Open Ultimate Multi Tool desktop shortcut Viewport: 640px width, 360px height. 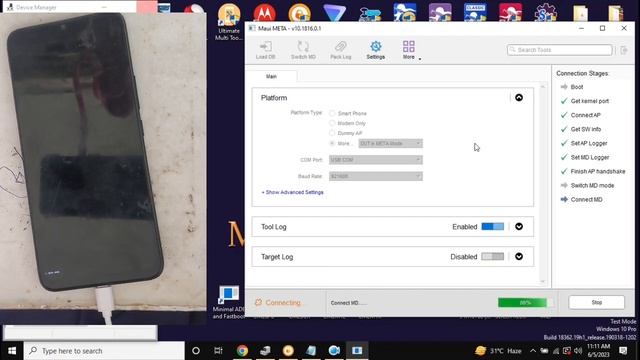[x=229, y=22]
